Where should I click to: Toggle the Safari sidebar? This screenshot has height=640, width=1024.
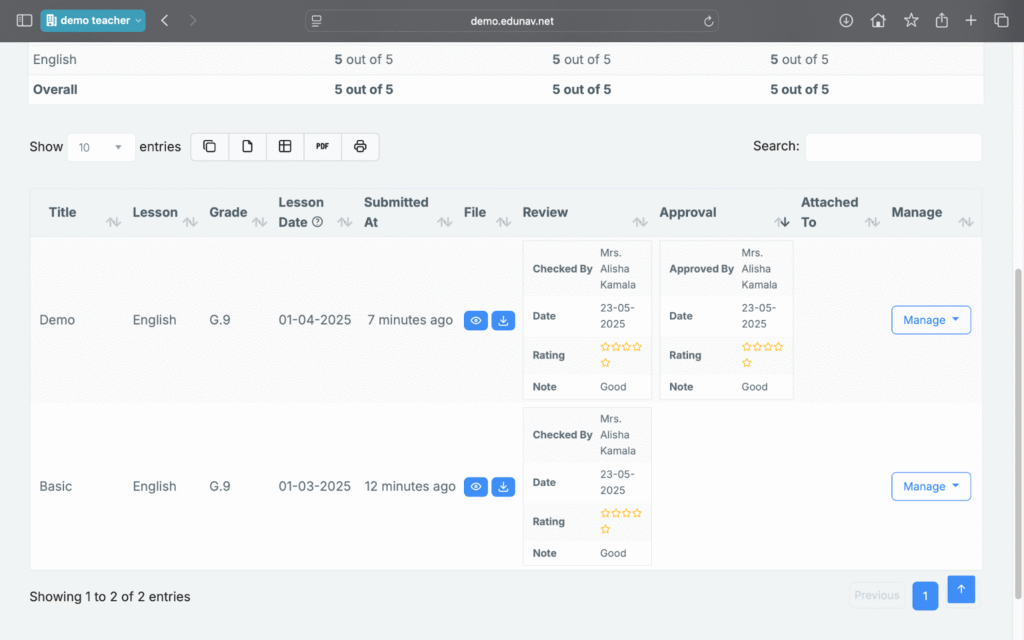click(x=24, y=20)
